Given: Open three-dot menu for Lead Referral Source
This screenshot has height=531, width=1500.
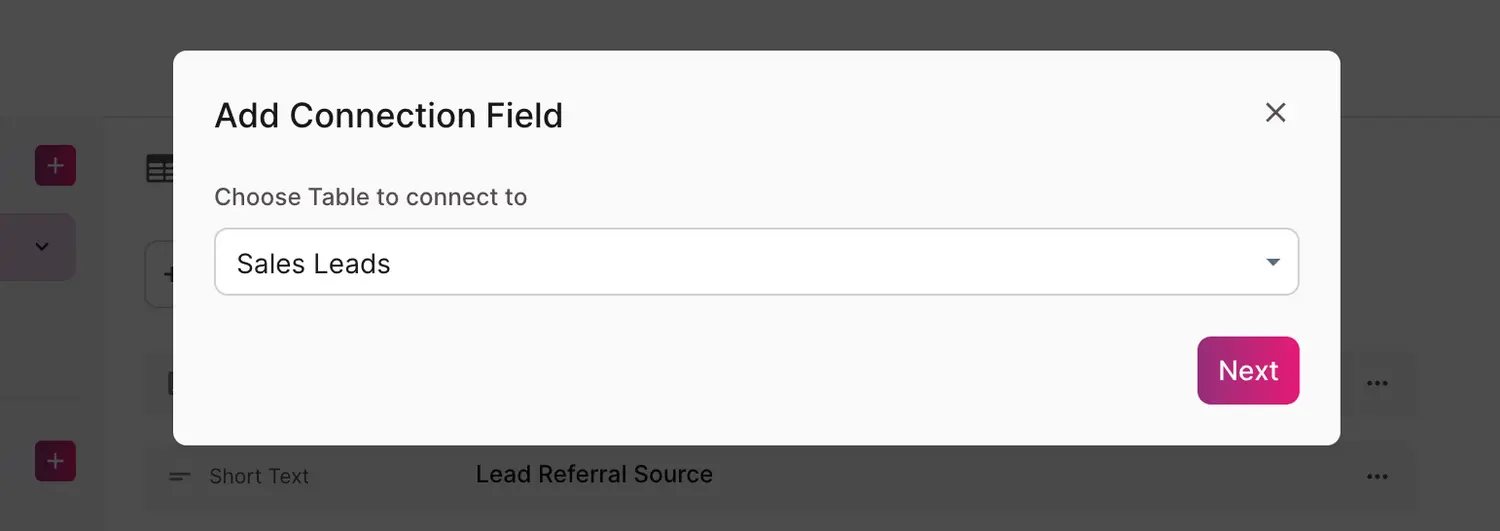Looking at the screenshot, I should (1377, 476).
